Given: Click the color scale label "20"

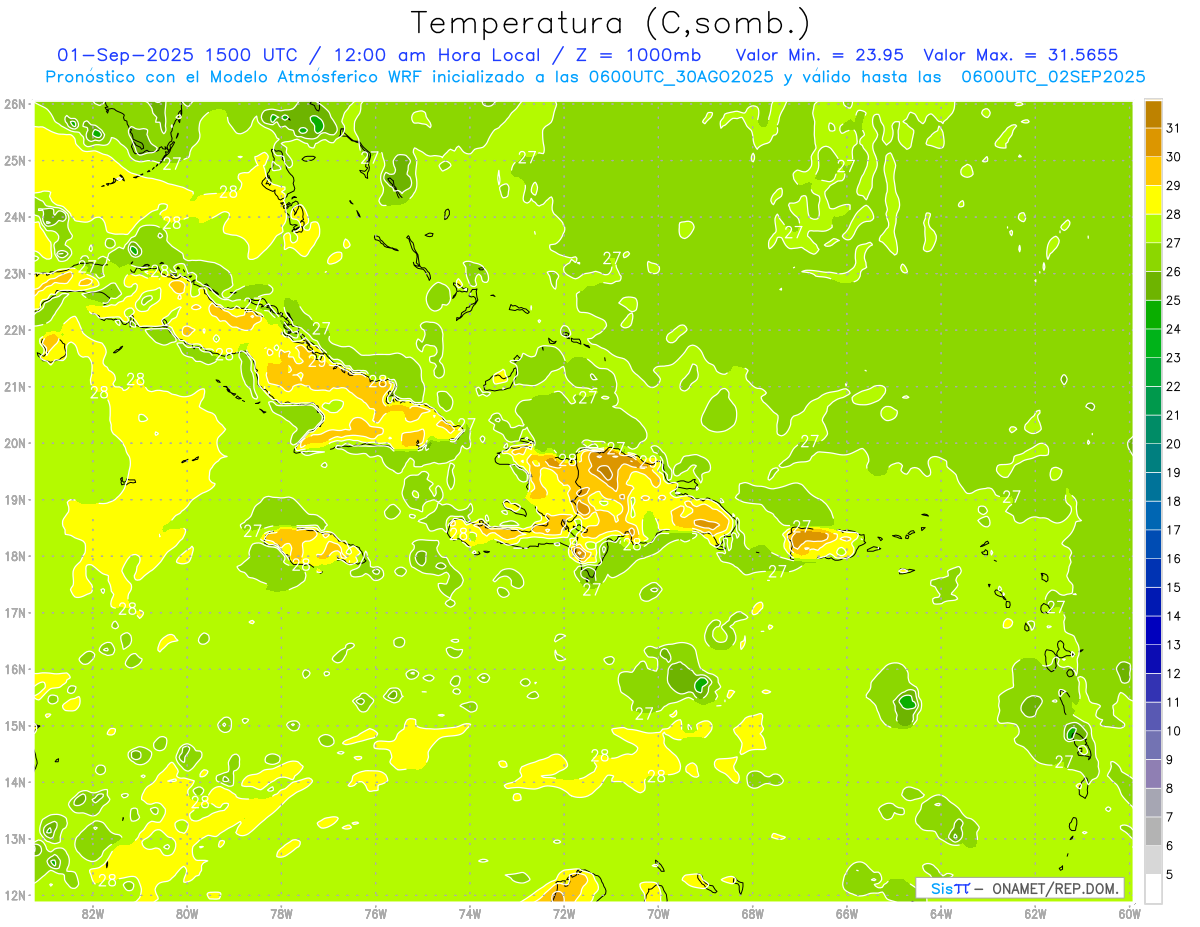Looking at the screenshot, I should tap(1174, 444).
